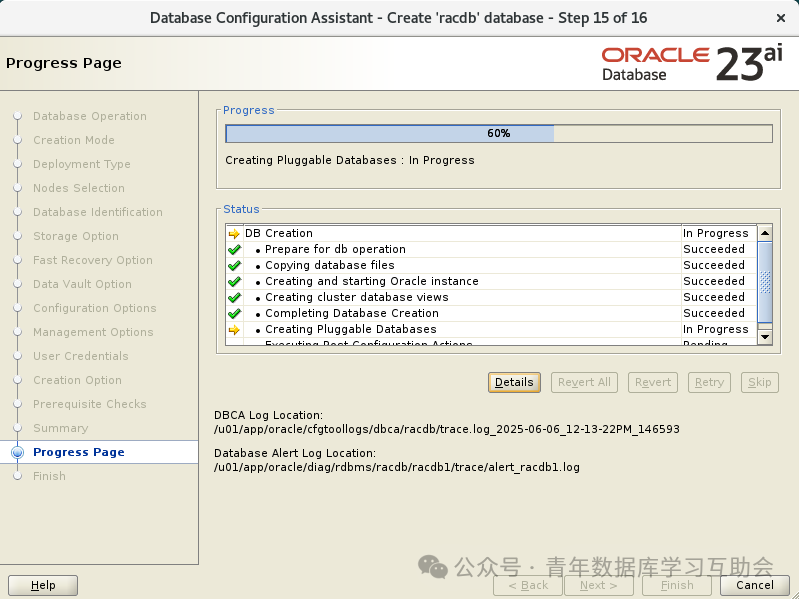Screen dimensions: 799x599
Task: Click the Oracle Database 23ai logo
Action: click(691, 63)
